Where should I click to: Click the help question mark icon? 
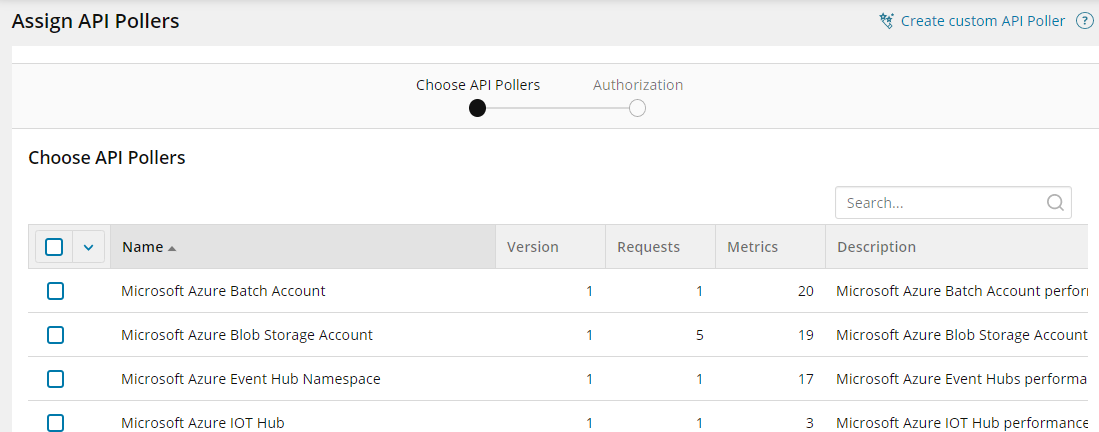point(1084,21)
